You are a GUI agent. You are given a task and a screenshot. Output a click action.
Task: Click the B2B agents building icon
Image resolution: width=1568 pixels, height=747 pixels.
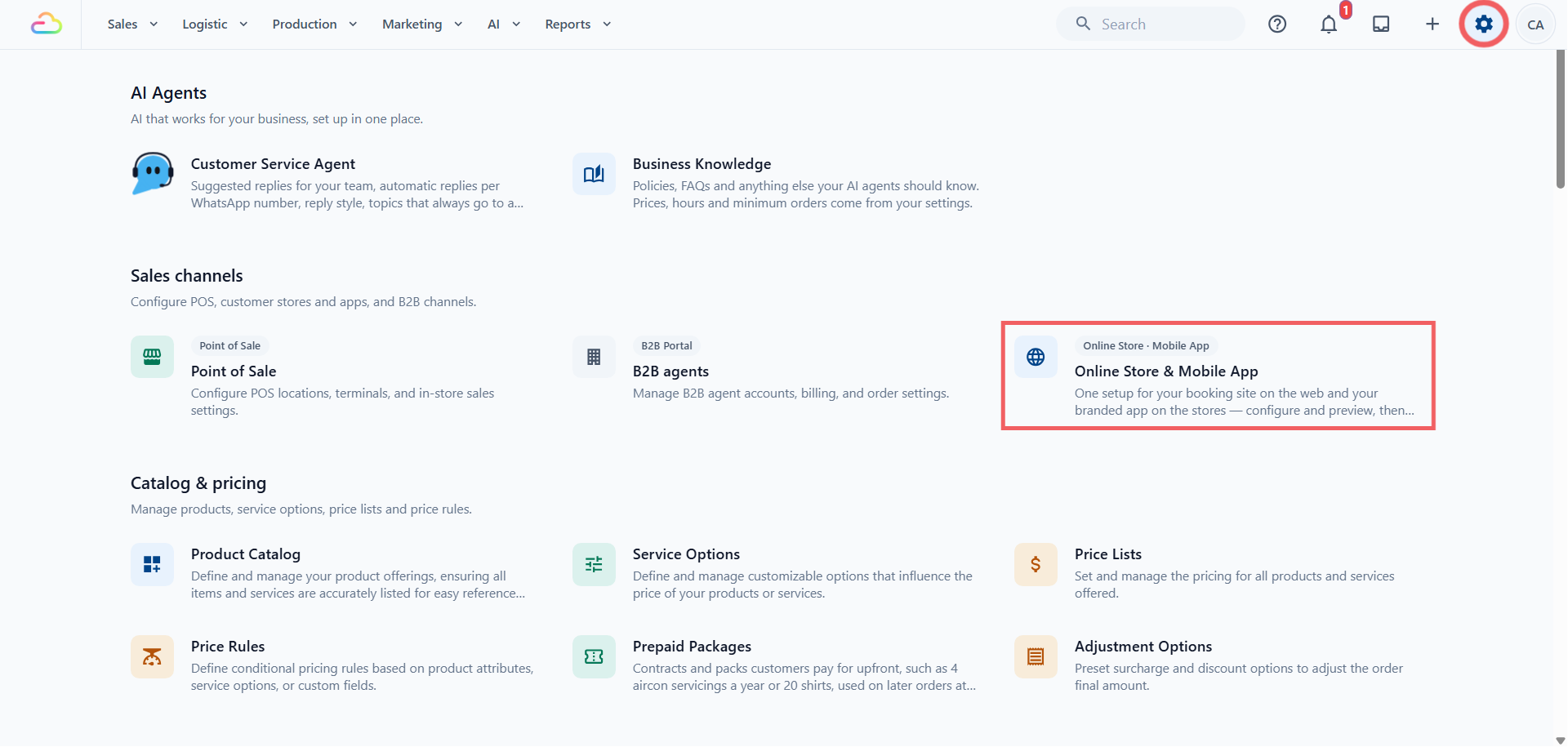point(594,357)
